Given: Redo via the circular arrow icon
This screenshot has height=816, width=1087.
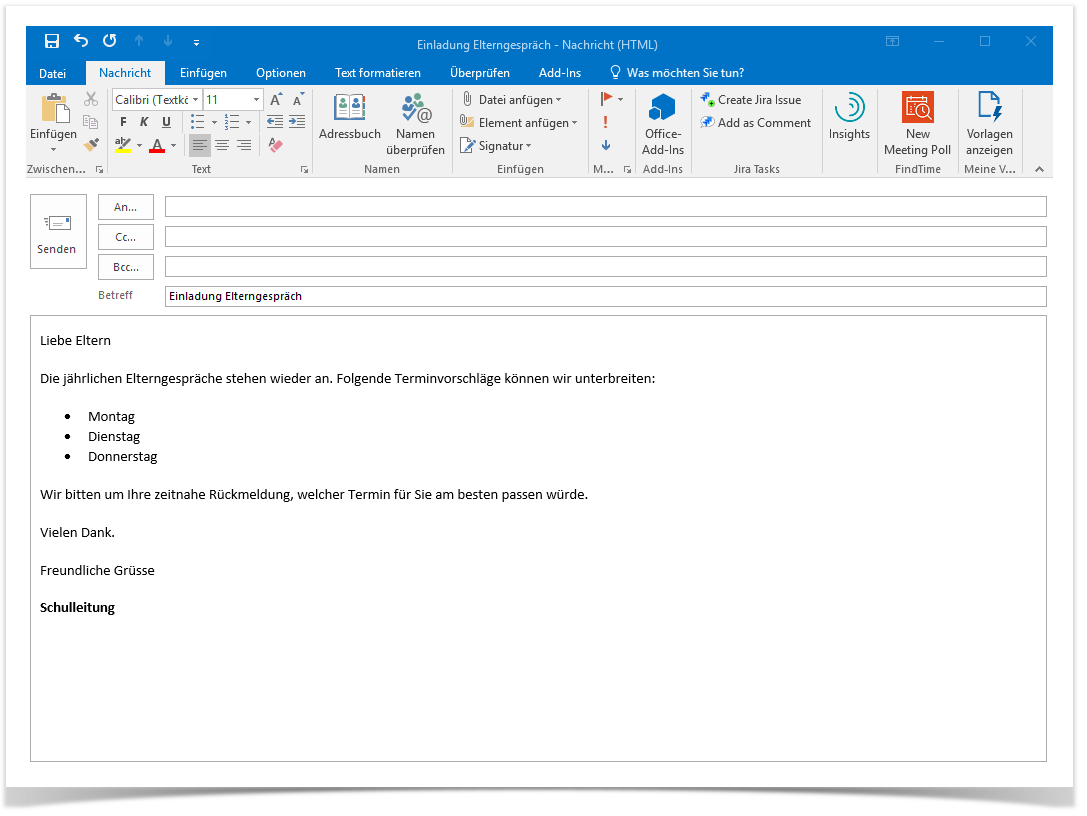Looking at the screenshot, I should pos(110,41).
